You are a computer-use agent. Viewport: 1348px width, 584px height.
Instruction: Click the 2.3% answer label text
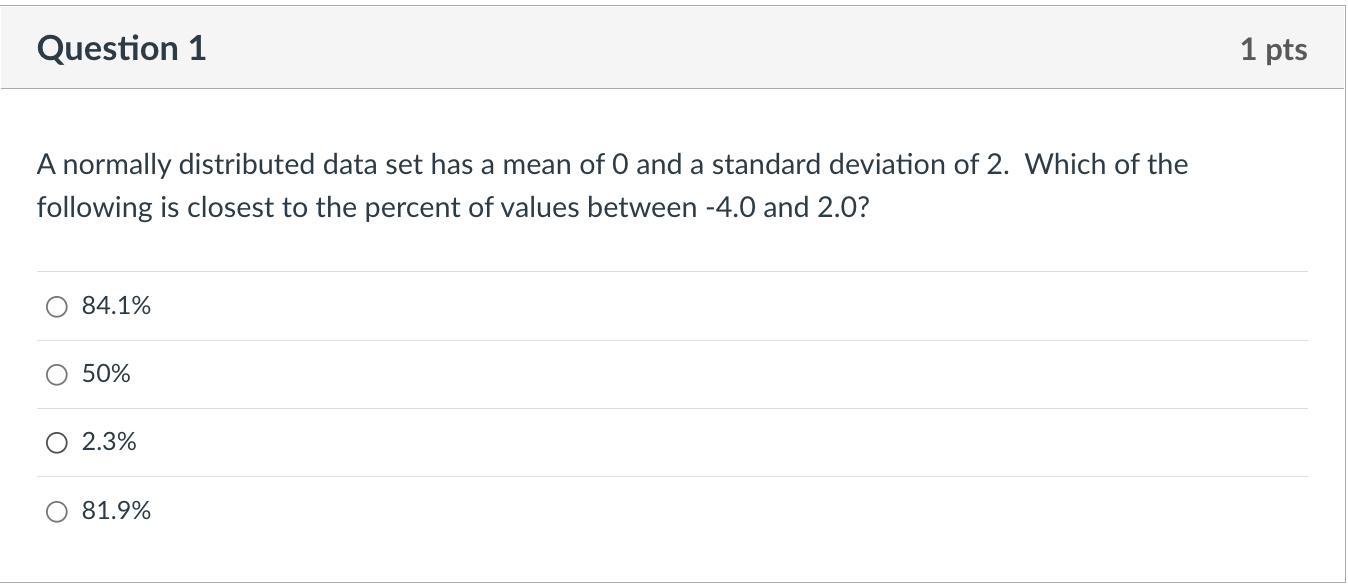tap(109, 442)
